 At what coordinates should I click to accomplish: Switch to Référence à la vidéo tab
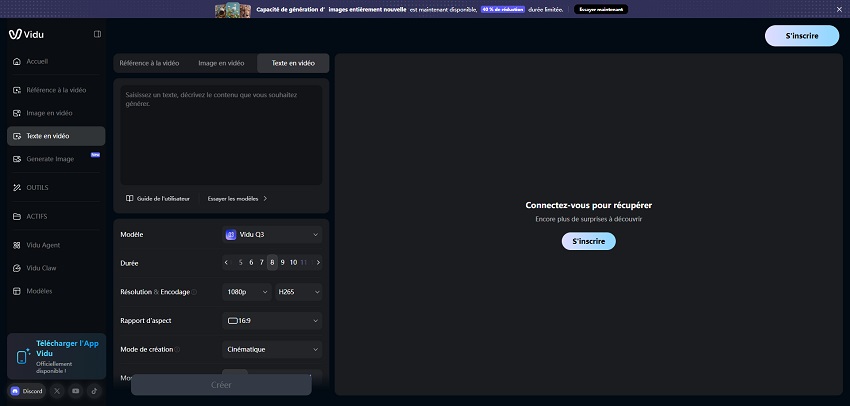click(149, 63)
